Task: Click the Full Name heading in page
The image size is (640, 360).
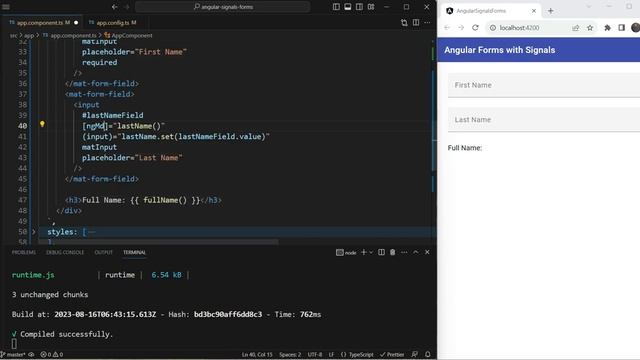Action: pyautogui.click(x=464, y=148)
